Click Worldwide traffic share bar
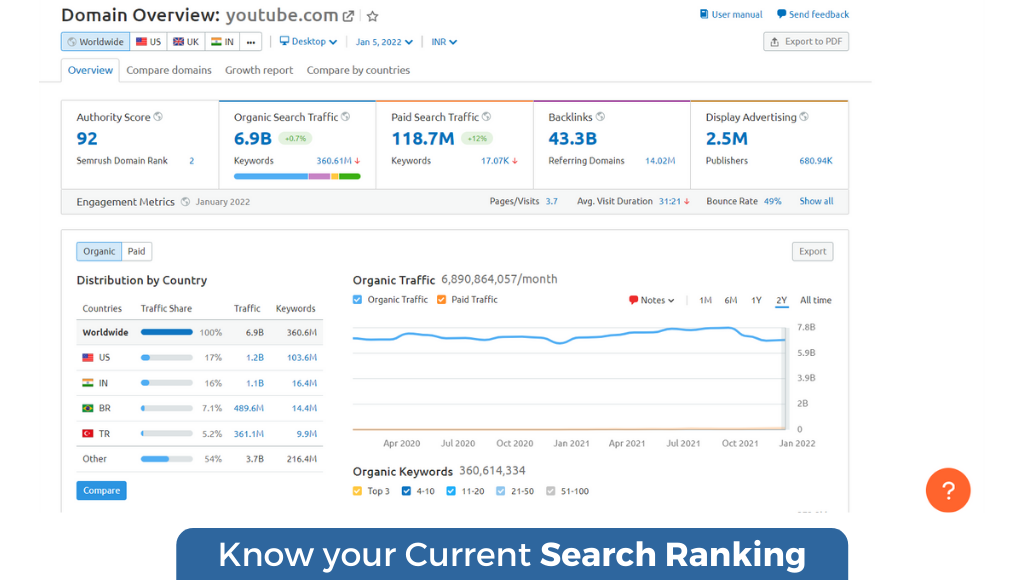Screen dimensions: 1024x580 (167, 332)
